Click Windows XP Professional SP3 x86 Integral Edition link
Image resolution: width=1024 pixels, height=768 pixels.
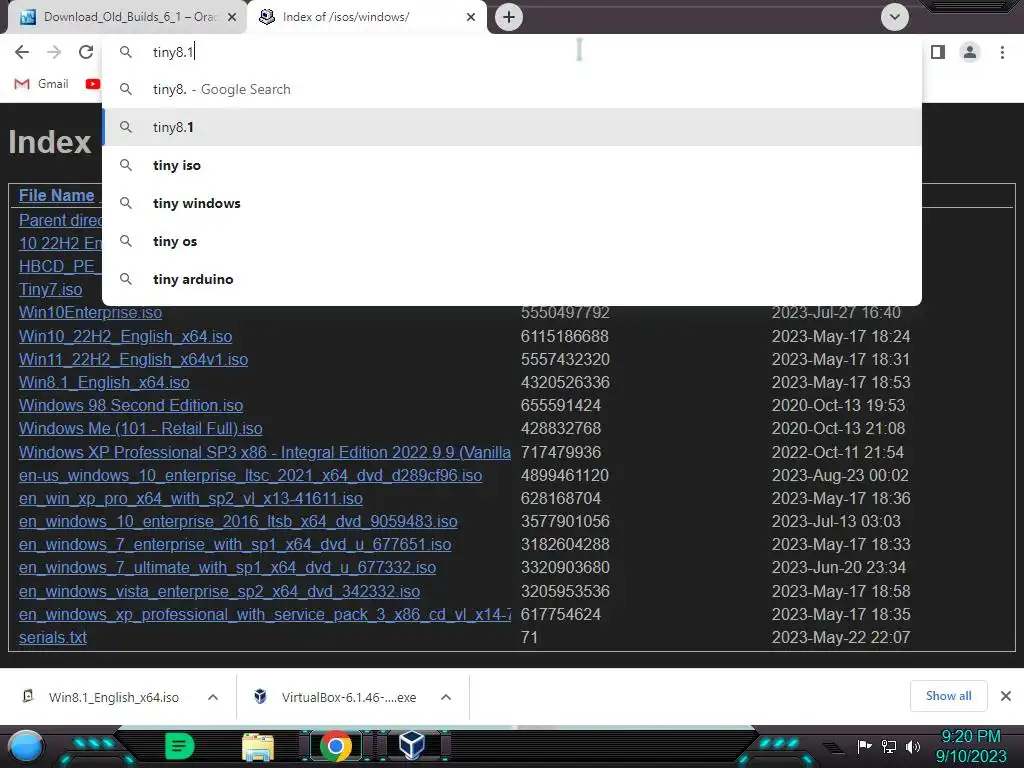point(264,452)
